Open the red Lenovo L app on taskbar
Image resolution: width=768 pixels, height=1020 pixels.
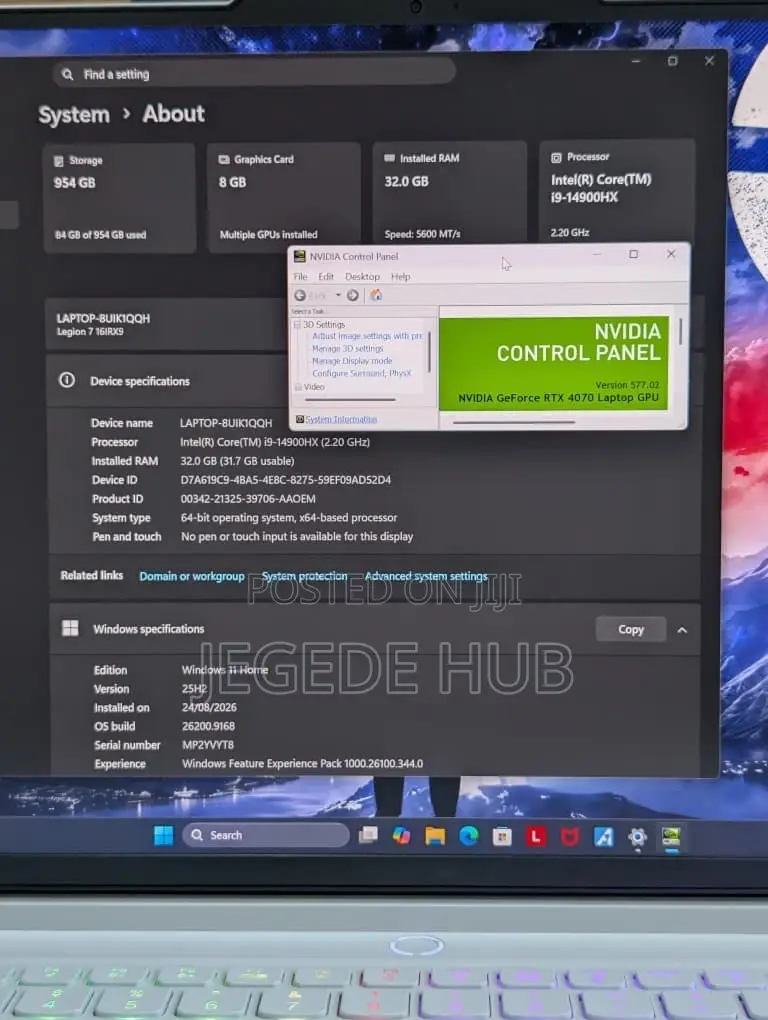536,837
